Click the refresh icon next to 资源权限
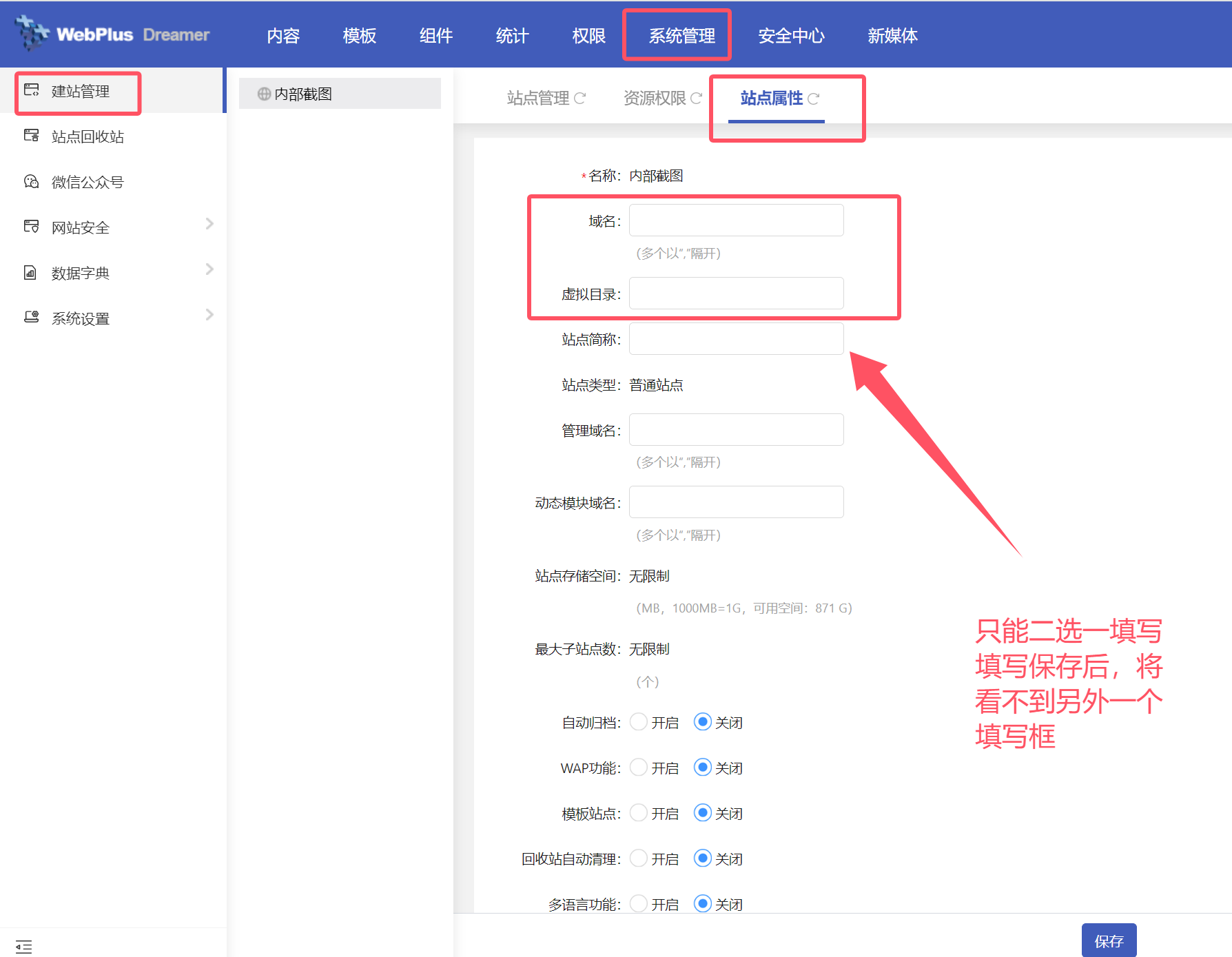1232x957 pixels. 697,99
